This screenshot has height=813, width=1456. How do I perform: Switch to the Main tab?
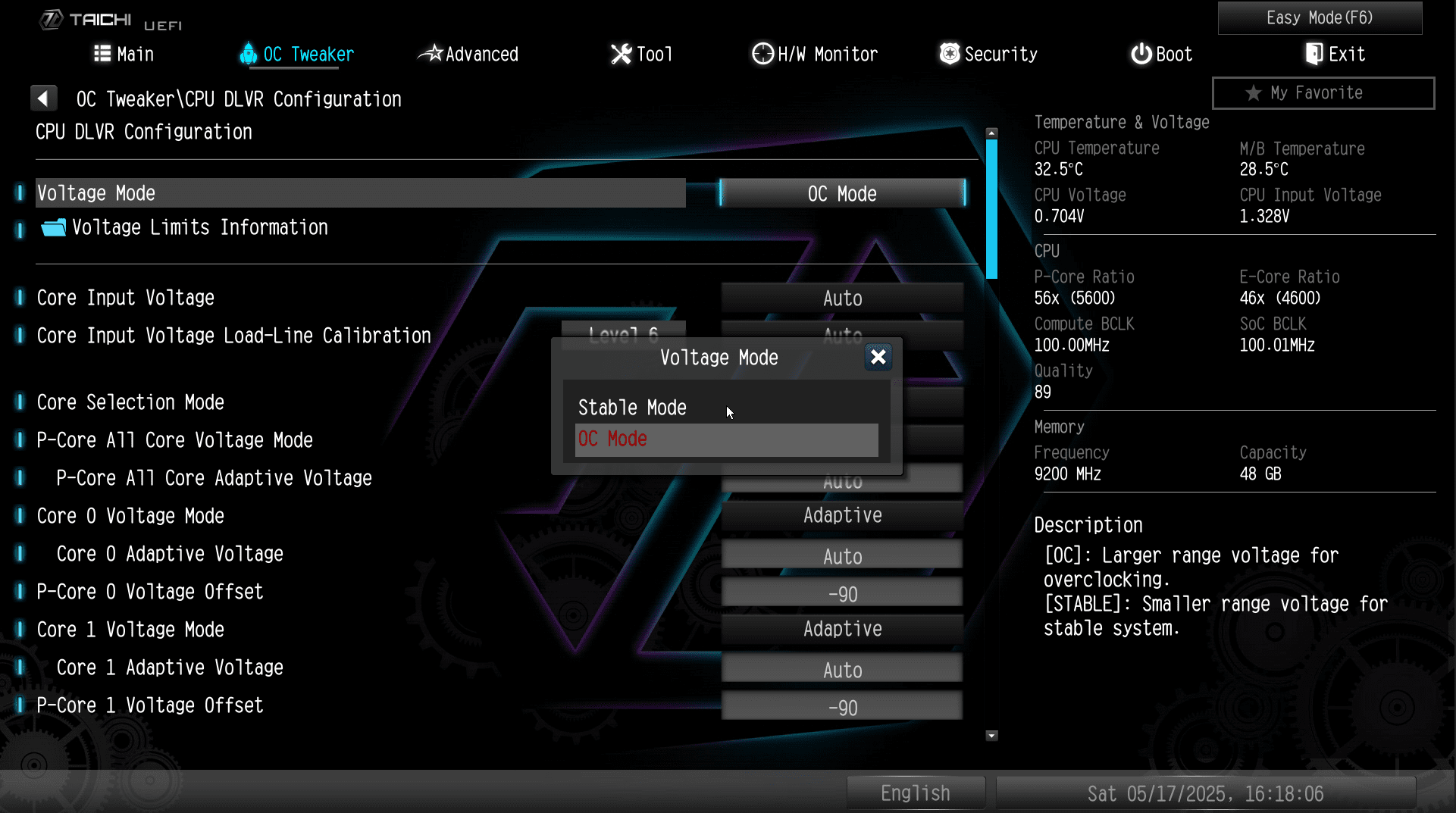pyautogui.click(x=124, y=54)
